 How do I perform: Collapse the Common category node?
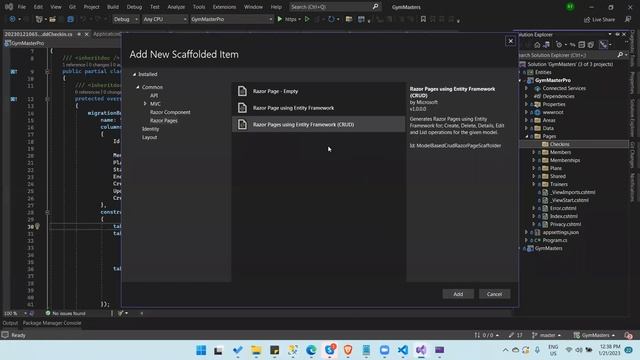[138, 87]
